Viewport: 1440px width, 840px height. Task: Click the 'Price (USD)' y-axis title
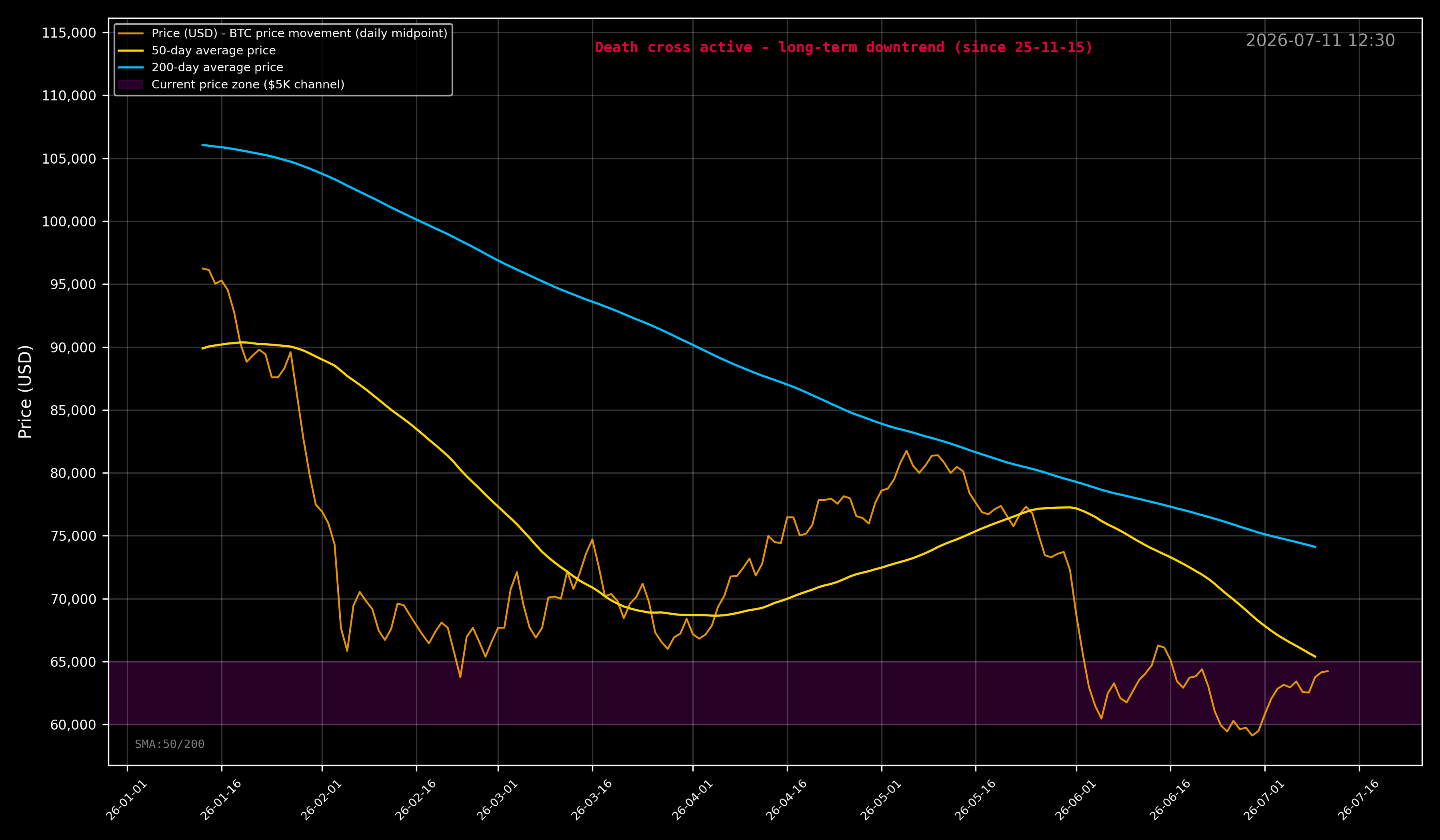(x=25, y=392)
